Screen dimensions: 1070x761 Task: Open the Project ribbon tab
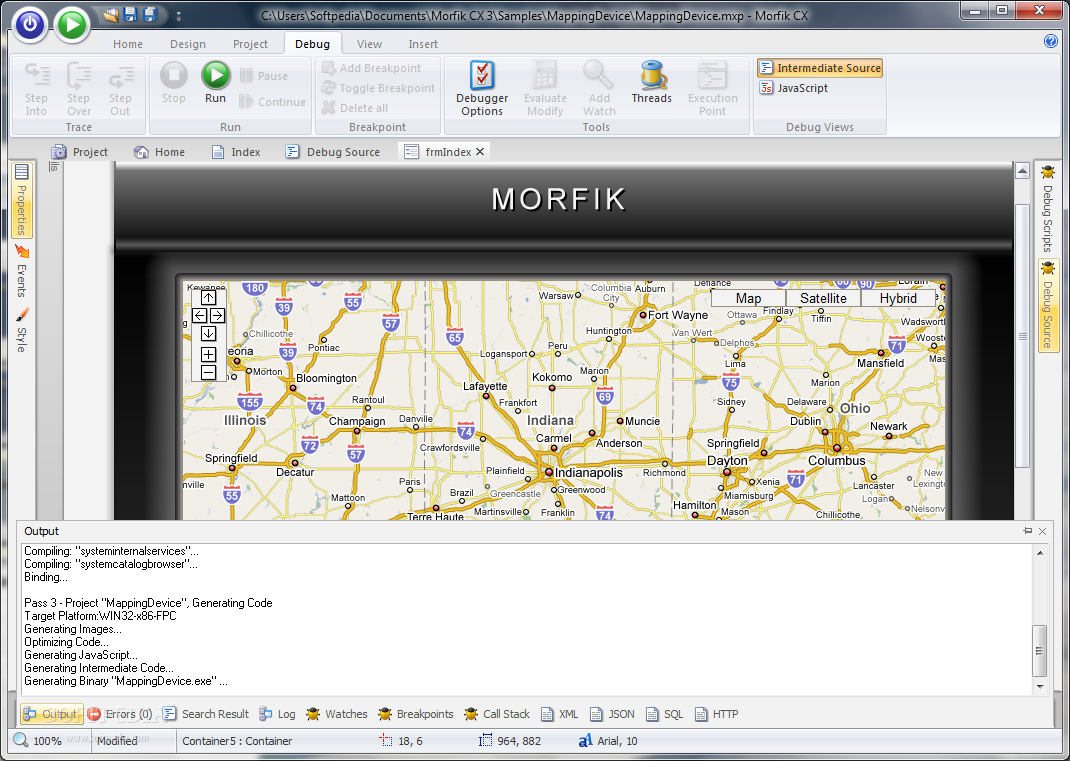(x=250, y=44)
